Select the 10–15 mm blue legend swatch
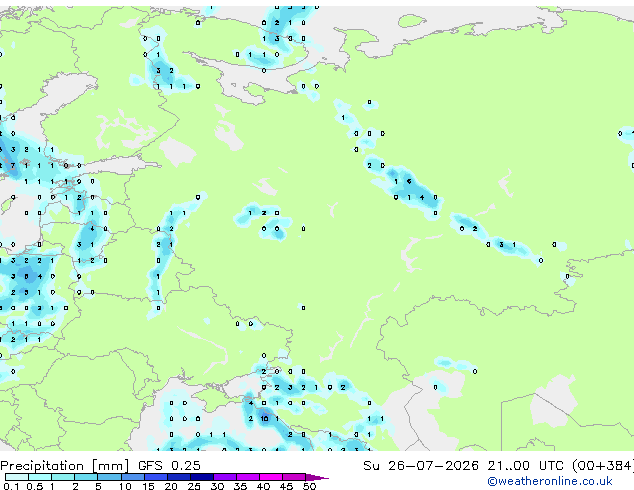 [132, 477]
